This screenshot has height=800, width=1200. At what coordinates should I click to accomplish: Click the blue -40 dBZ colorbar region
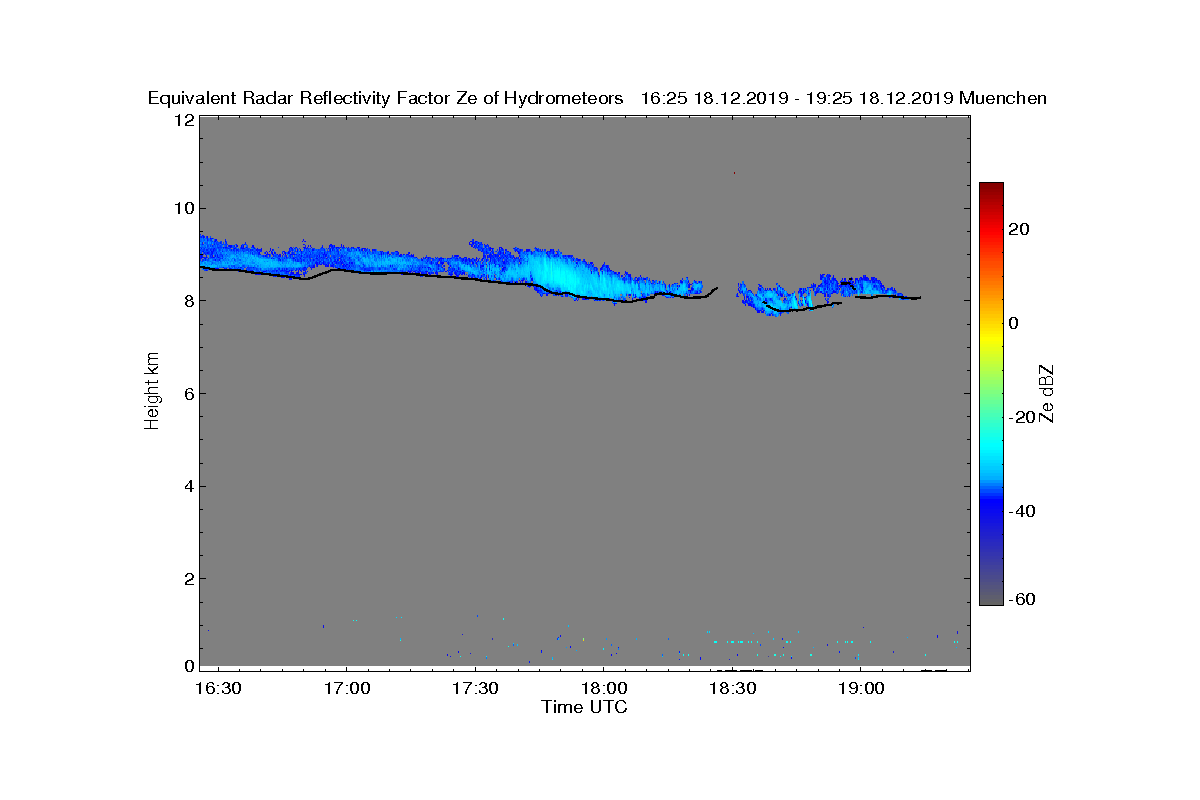pos(991,511)
